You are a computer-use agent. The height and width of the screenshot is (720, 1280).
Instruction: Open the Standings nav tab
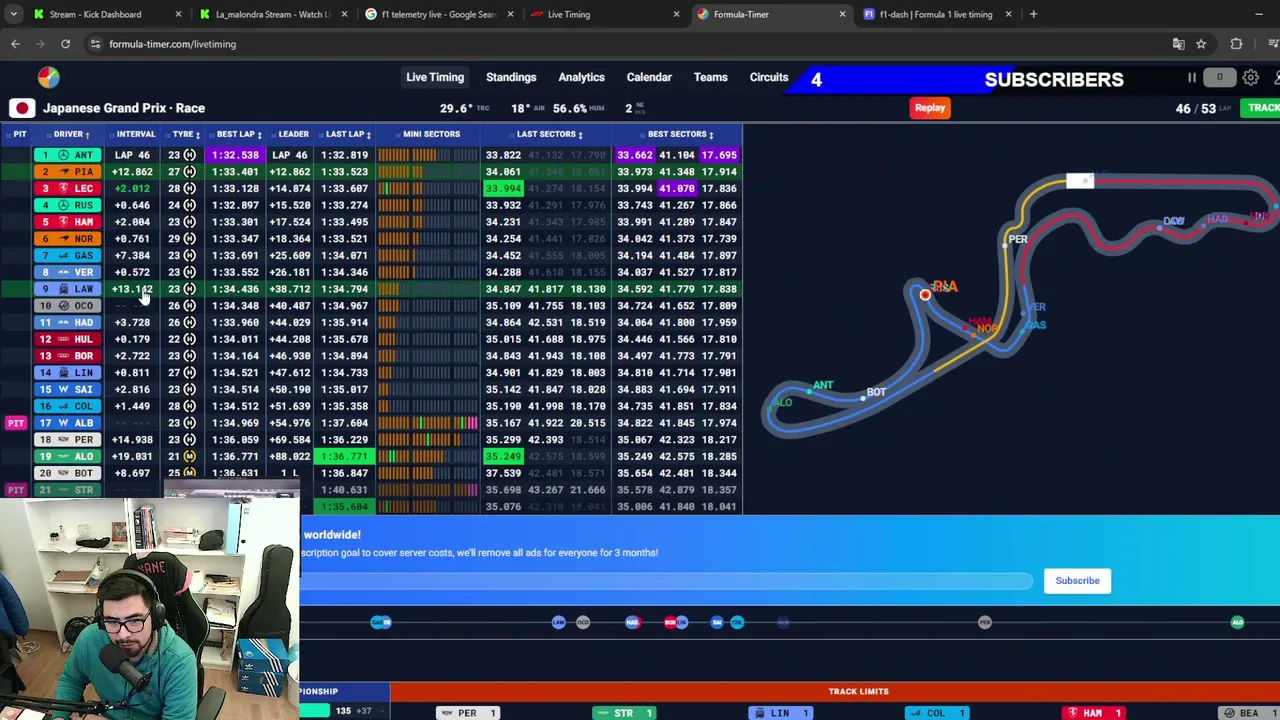(x=511, y=77)
